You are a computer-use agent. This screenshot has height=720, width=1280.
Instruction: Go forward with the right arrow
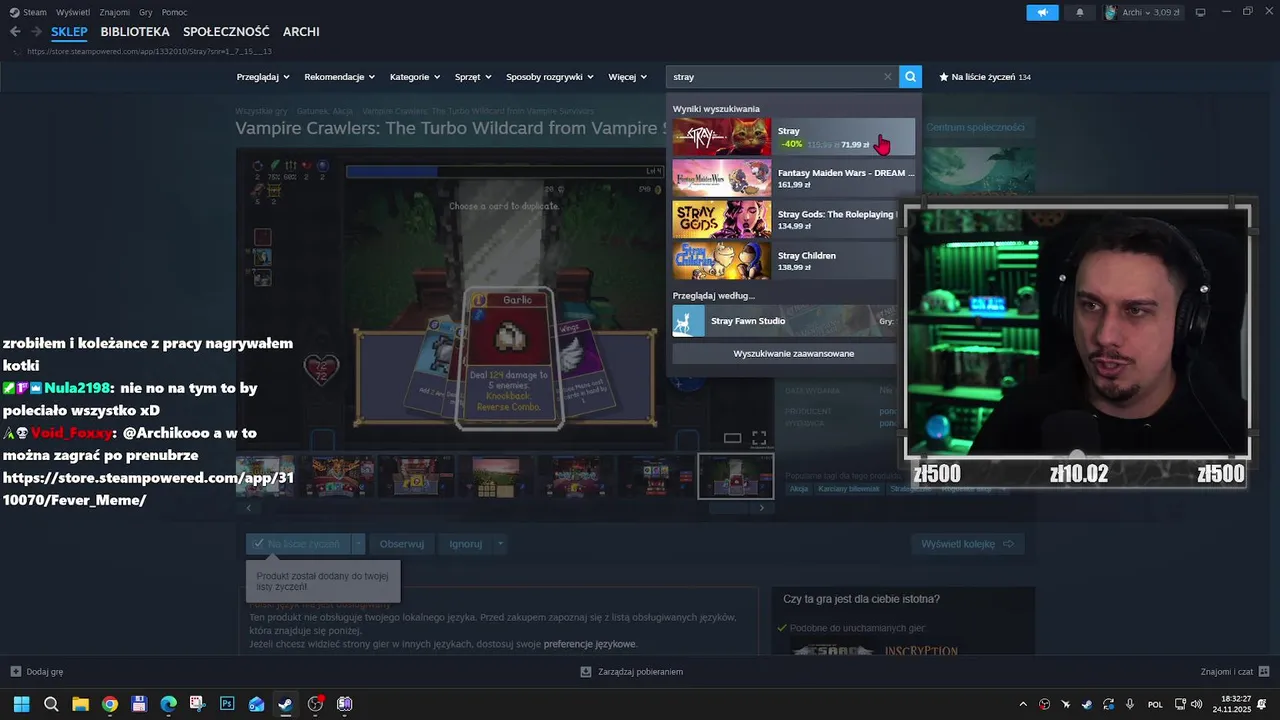[x=37, y=32]
